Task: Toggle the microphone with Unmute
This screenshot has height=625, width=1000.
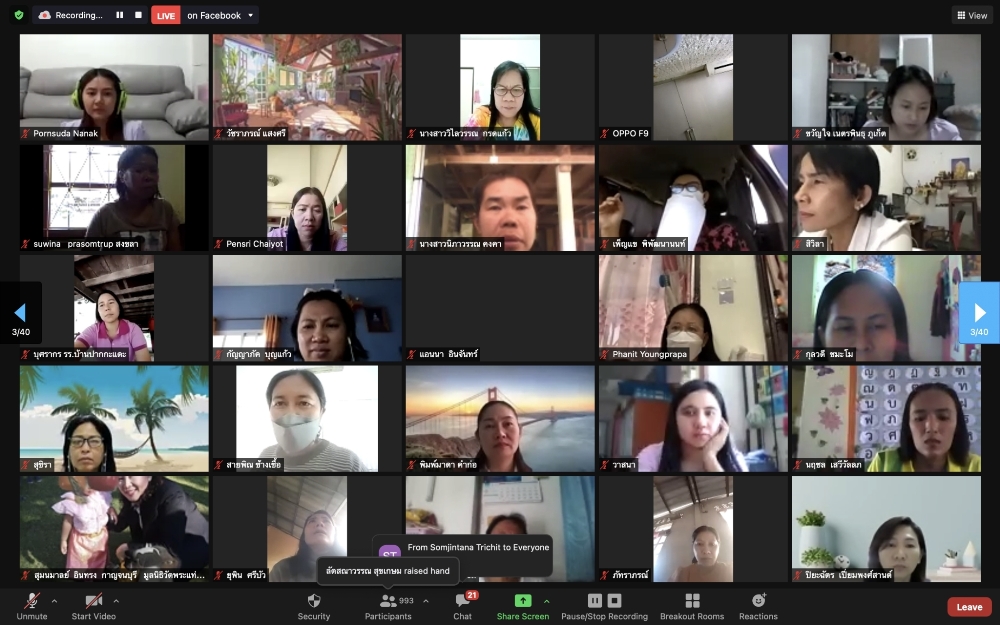Action: click(x=32, y=606)
